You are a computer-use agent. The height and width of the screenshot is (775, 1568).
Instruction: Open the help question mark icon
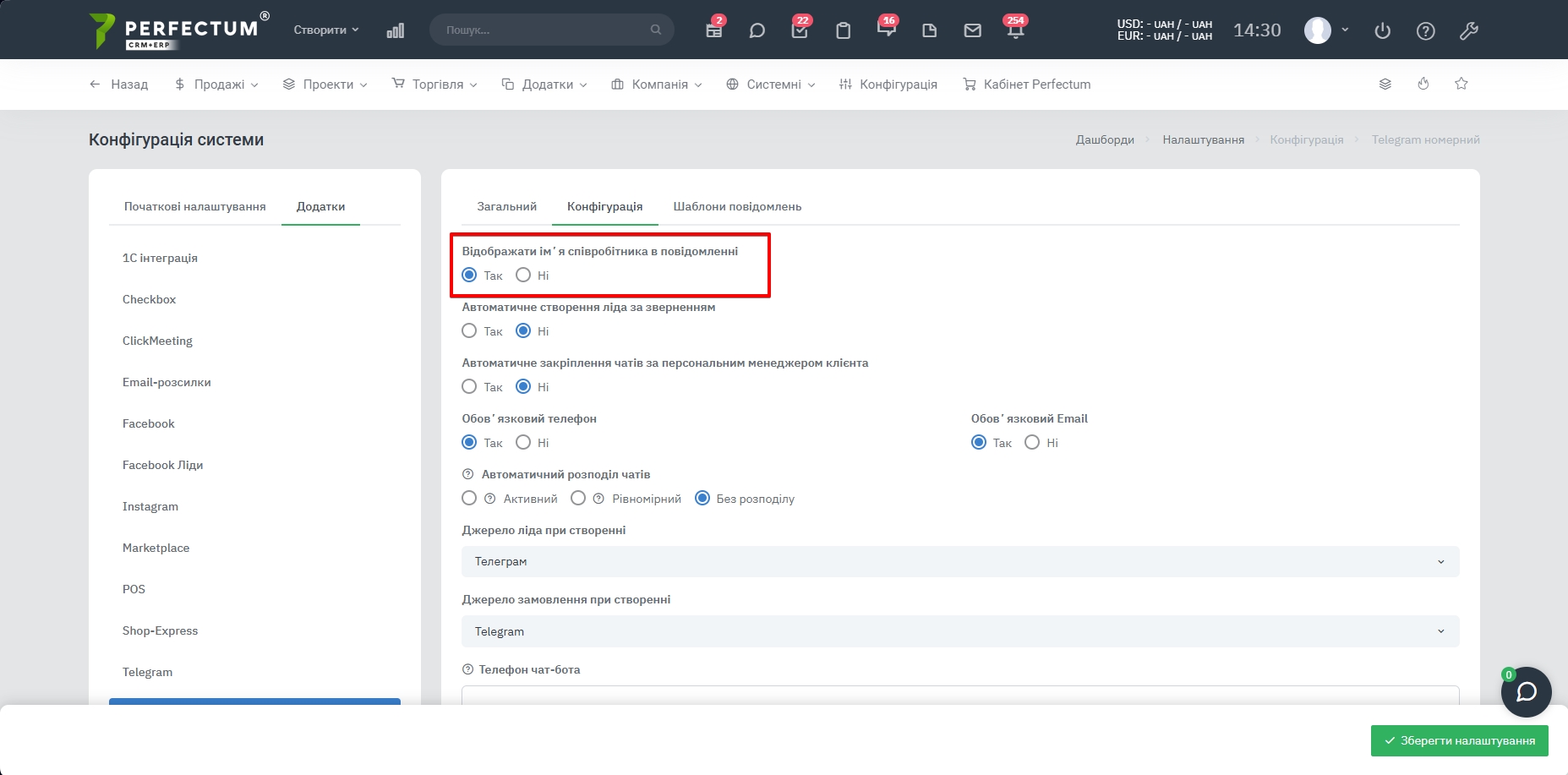pos(1426,30)
